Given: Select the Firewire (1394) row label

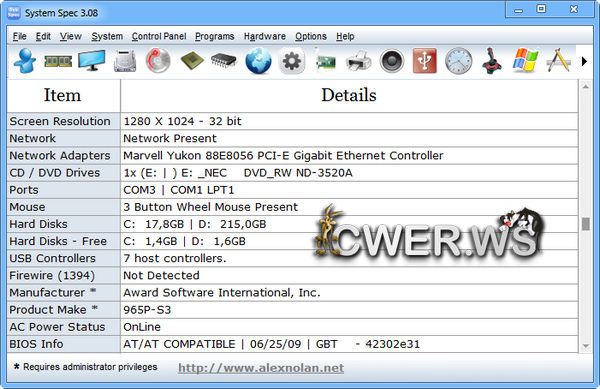Looking at the screenshot, I should coord(52,276).
